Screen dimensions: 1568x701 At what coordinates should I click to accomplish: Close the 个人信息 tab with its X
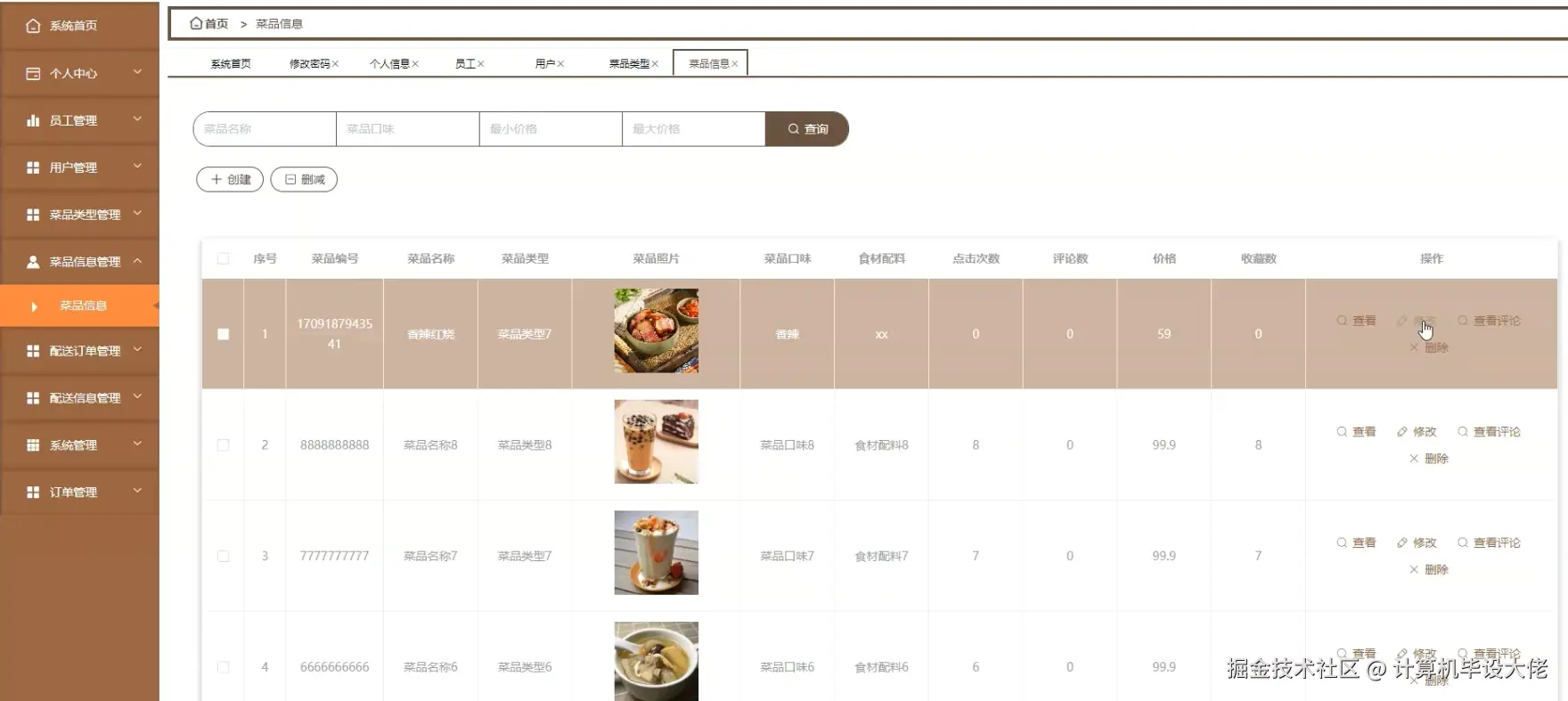pyautogui.click(x=415, y=64)
